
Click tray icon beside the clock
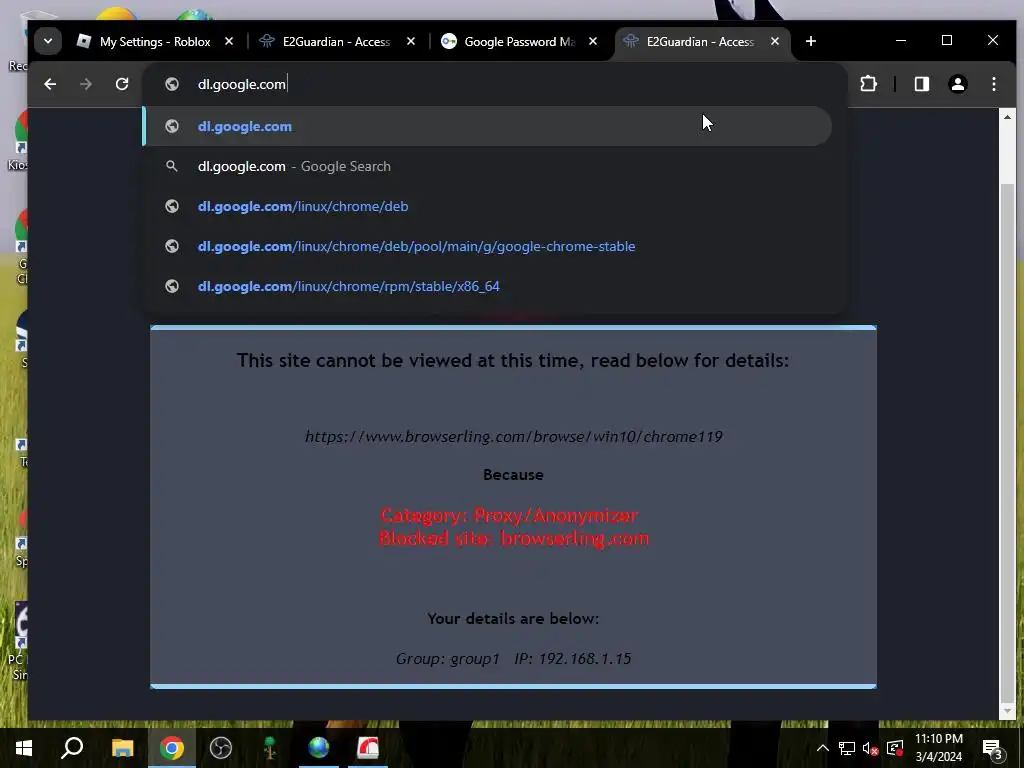[x=895, y=748]
